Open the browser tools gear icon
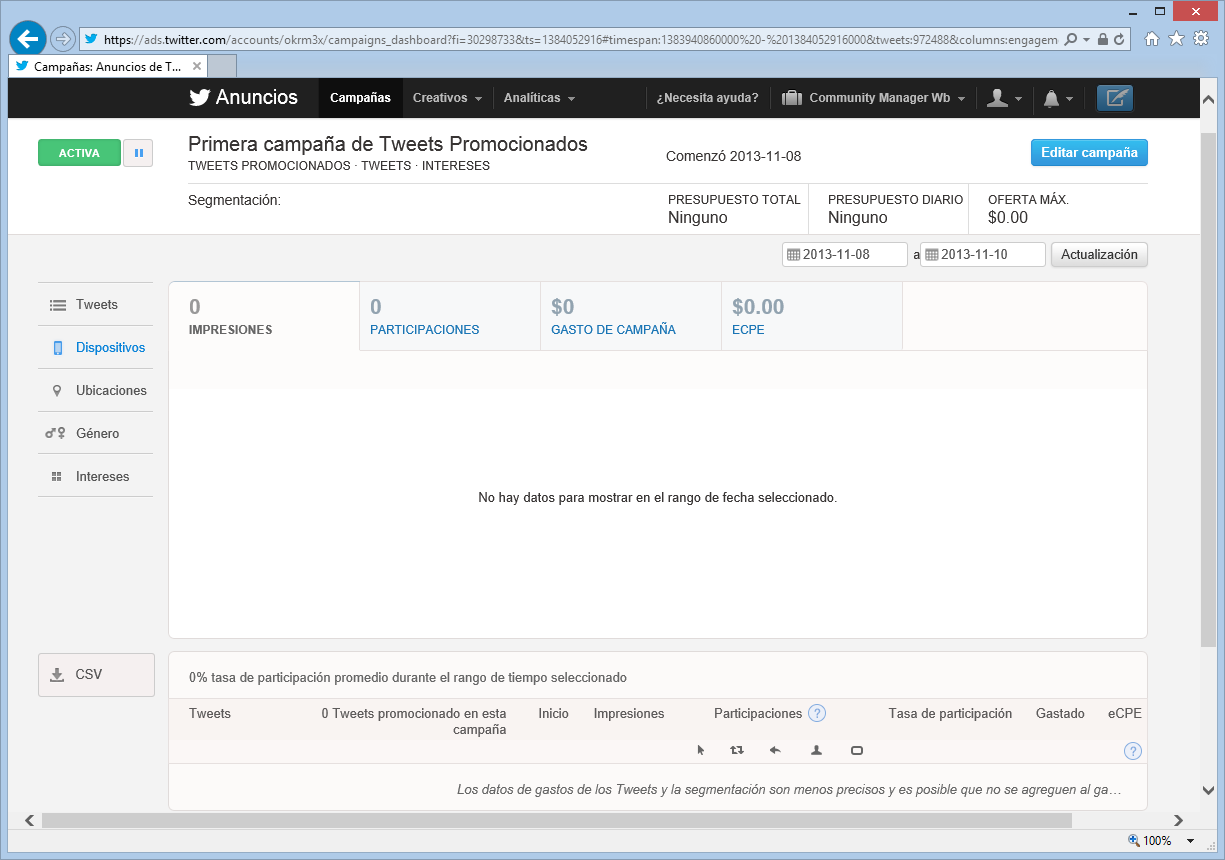Viewport: 1225px width, 860px height. tap(1199, 38)
